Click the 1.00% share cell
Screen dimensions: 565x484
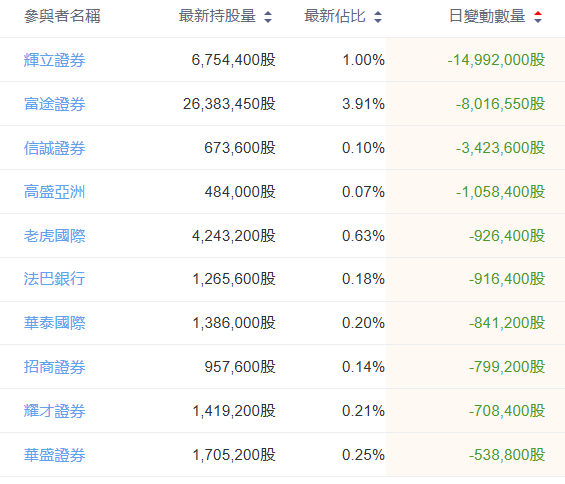364,60
